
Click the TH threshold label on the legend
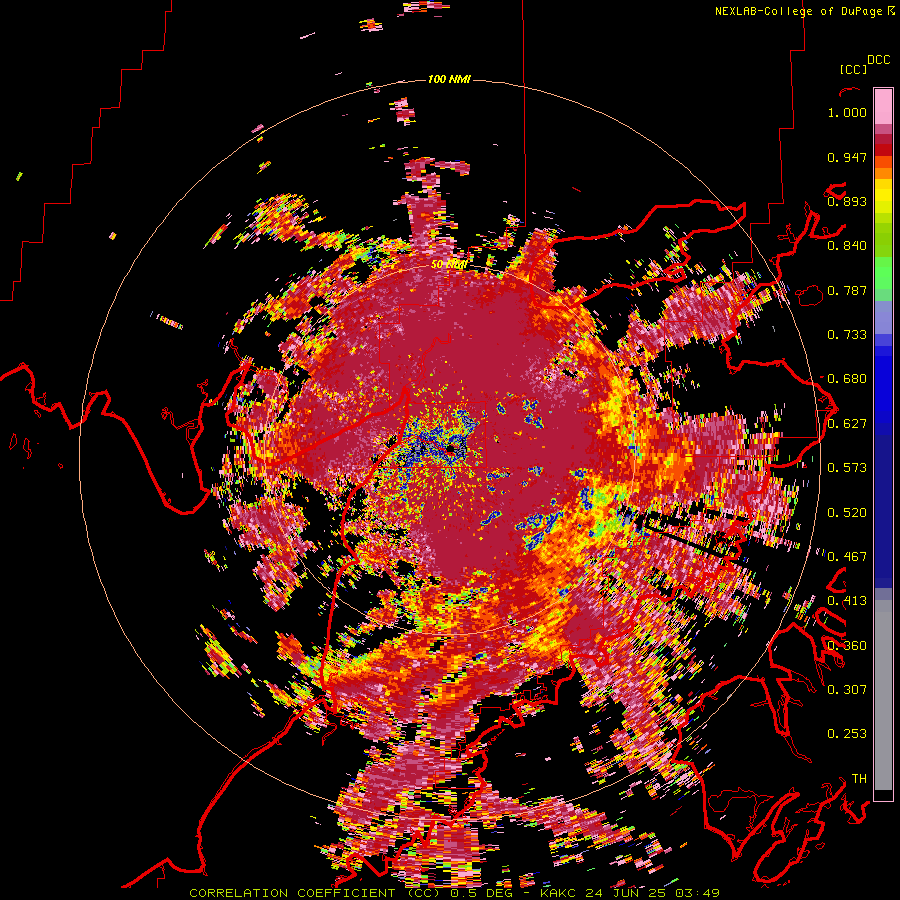coord(859,778)
